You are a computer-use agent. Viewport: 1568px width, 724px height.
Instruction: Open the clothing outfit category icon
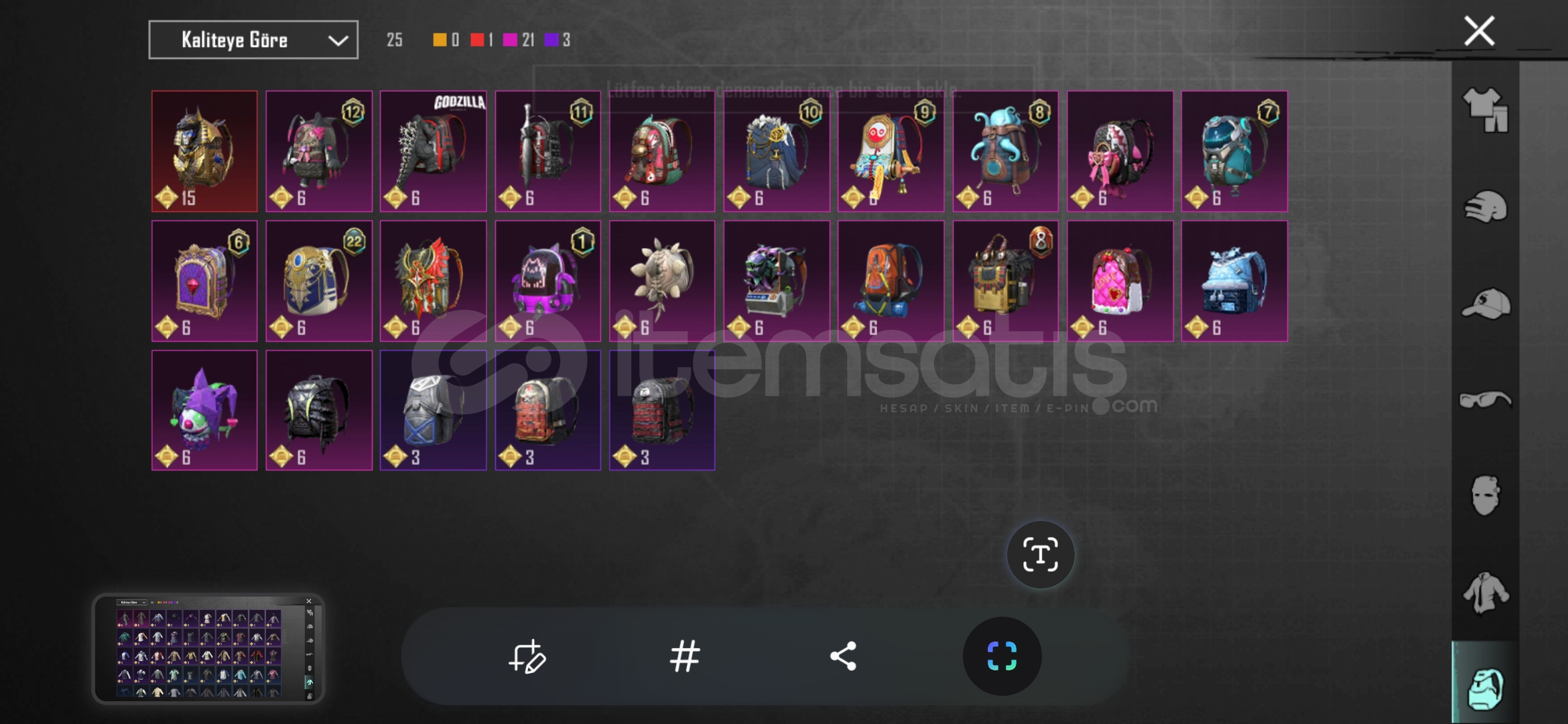(x=1485, y=110)
